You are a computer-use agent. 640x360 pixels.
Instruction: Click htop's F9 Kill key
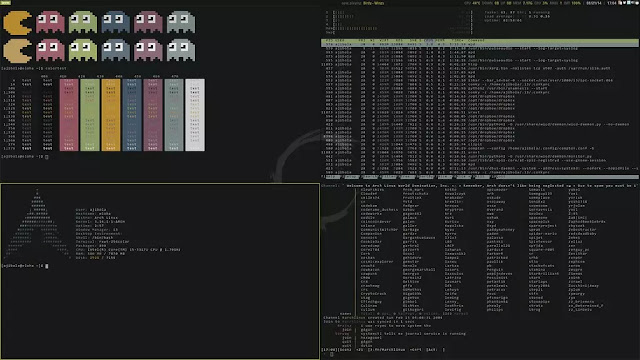click(x=482, y=177)
